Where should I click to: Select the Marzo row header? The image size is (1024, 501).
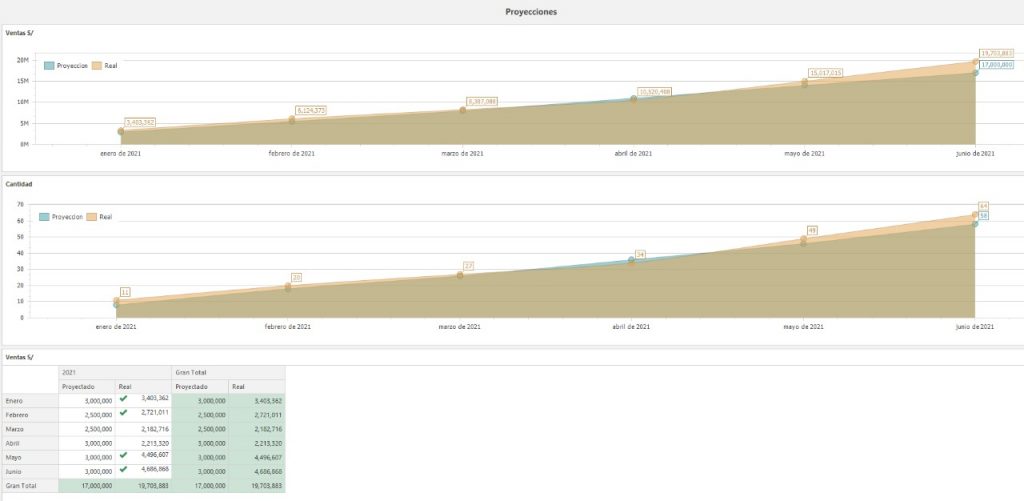29,427
